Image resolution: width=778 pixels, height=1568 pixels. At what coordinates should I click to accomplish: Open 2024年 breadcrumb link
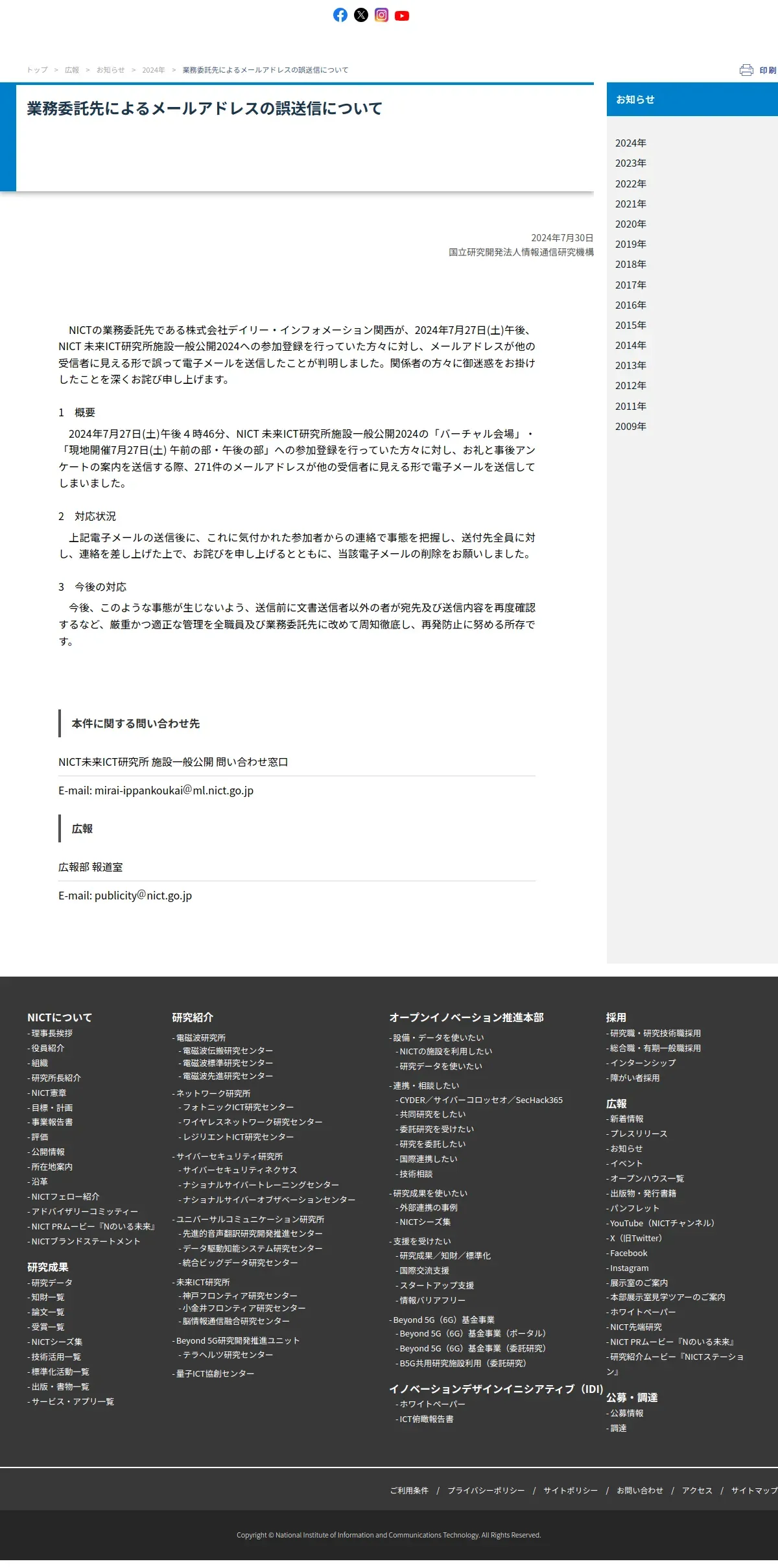(x=154, y=70)
